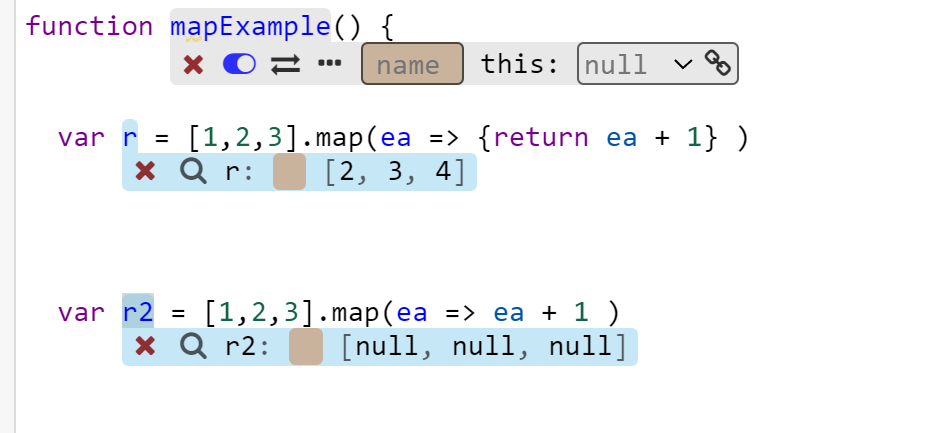Click the return keyword in first map call
The image size is (931, 433).
541,137
